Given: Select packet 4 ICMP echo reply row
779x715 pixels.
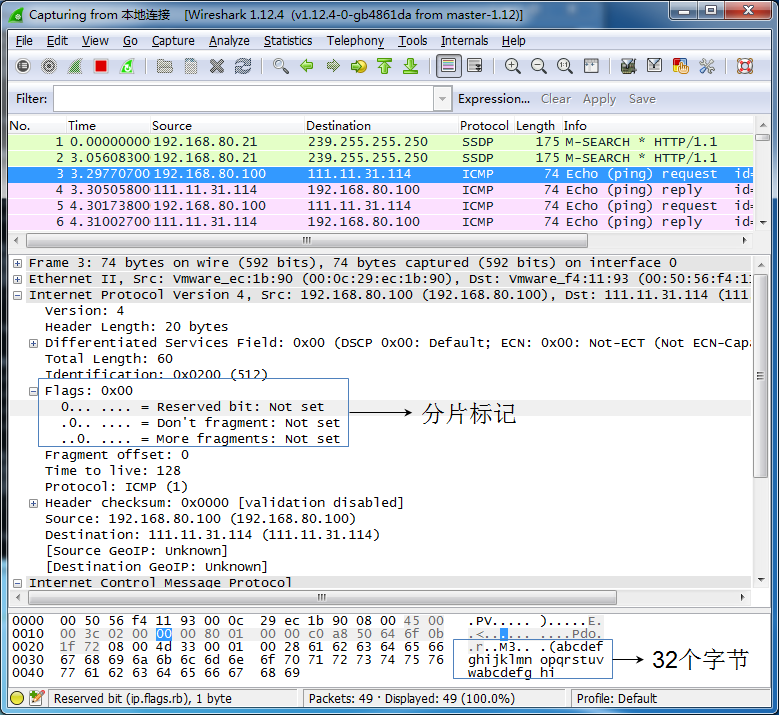Looking at the screenshot, I should click(x=381, y=190).
